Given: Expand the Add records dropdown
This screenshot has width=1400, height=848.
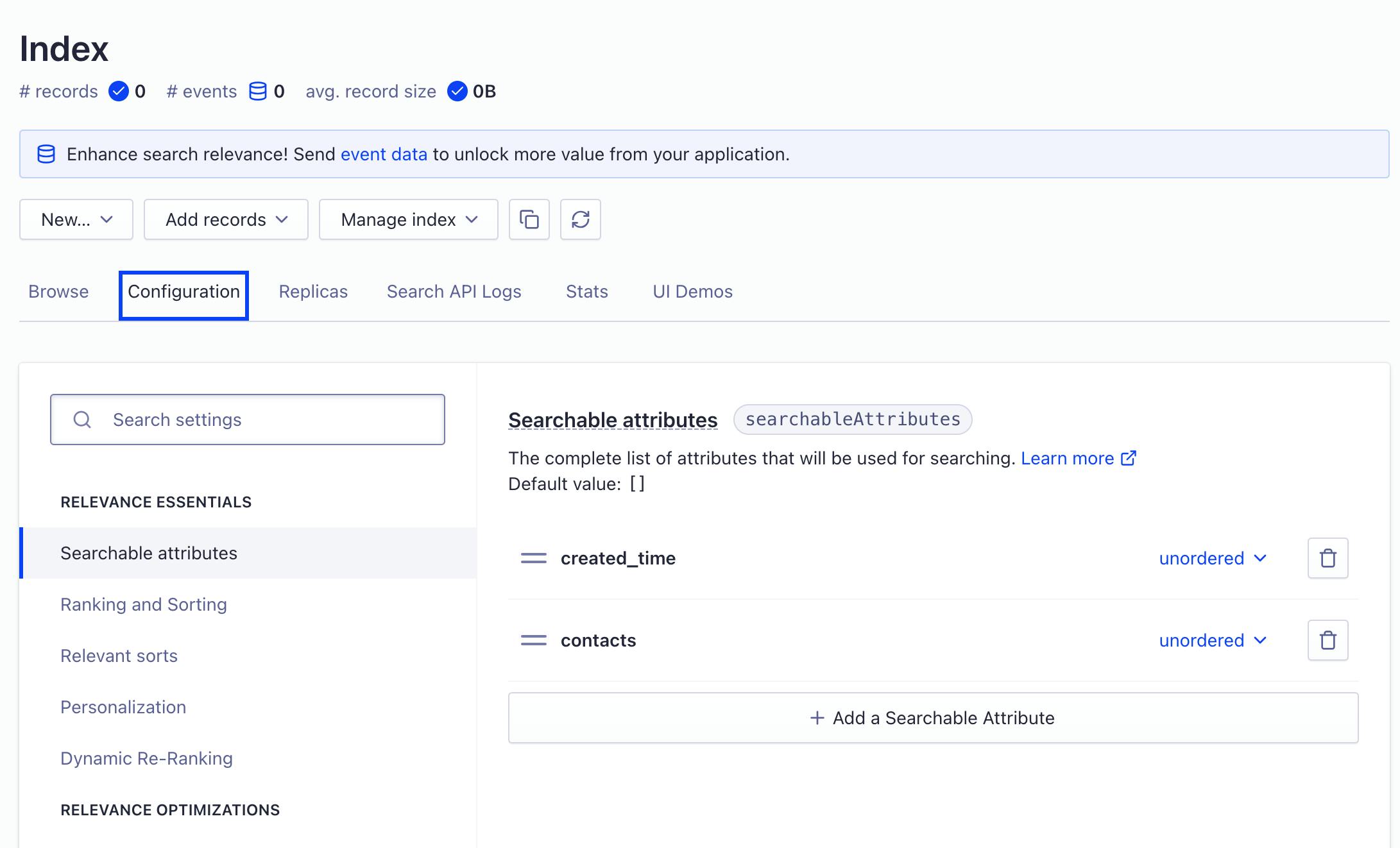Looking at the screenshot, I should click(x=226, y=219).
